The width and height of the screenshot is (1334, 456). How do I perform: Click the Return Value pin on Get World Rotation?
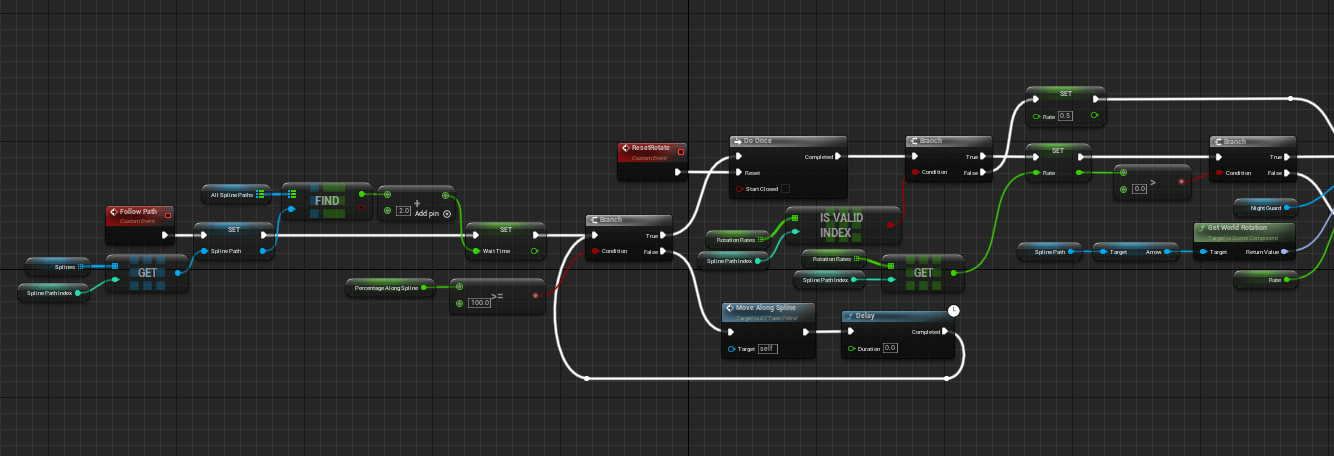[1287, 252]
